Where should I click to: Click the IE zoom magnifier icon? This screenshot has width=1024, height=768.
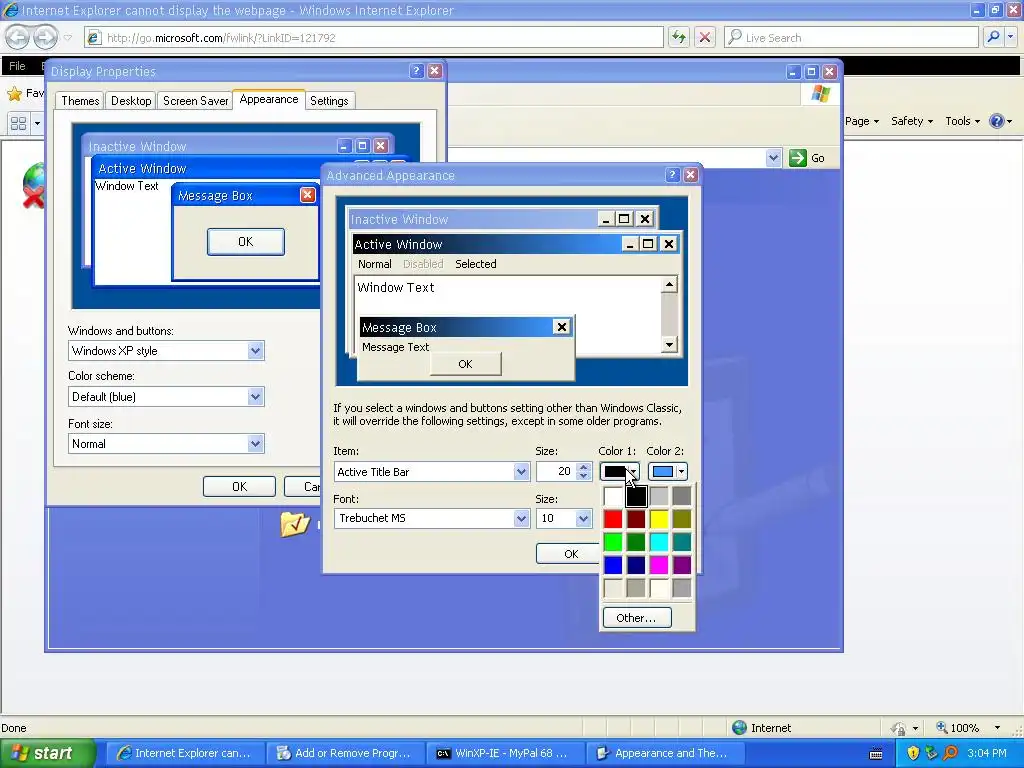point(942,727)
